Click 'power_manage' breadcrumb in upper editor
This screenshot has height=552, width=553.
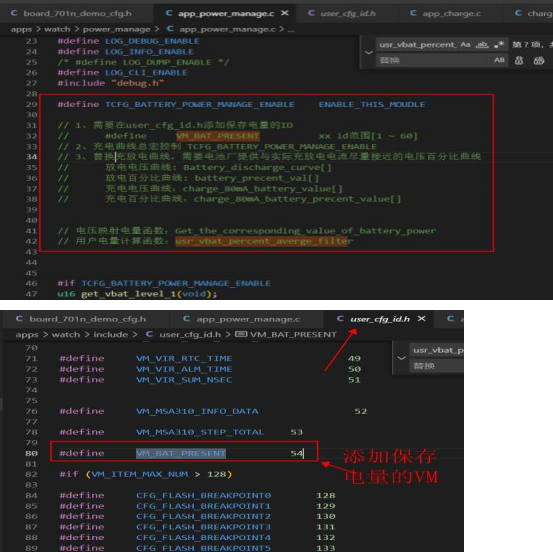pos(116,29)
